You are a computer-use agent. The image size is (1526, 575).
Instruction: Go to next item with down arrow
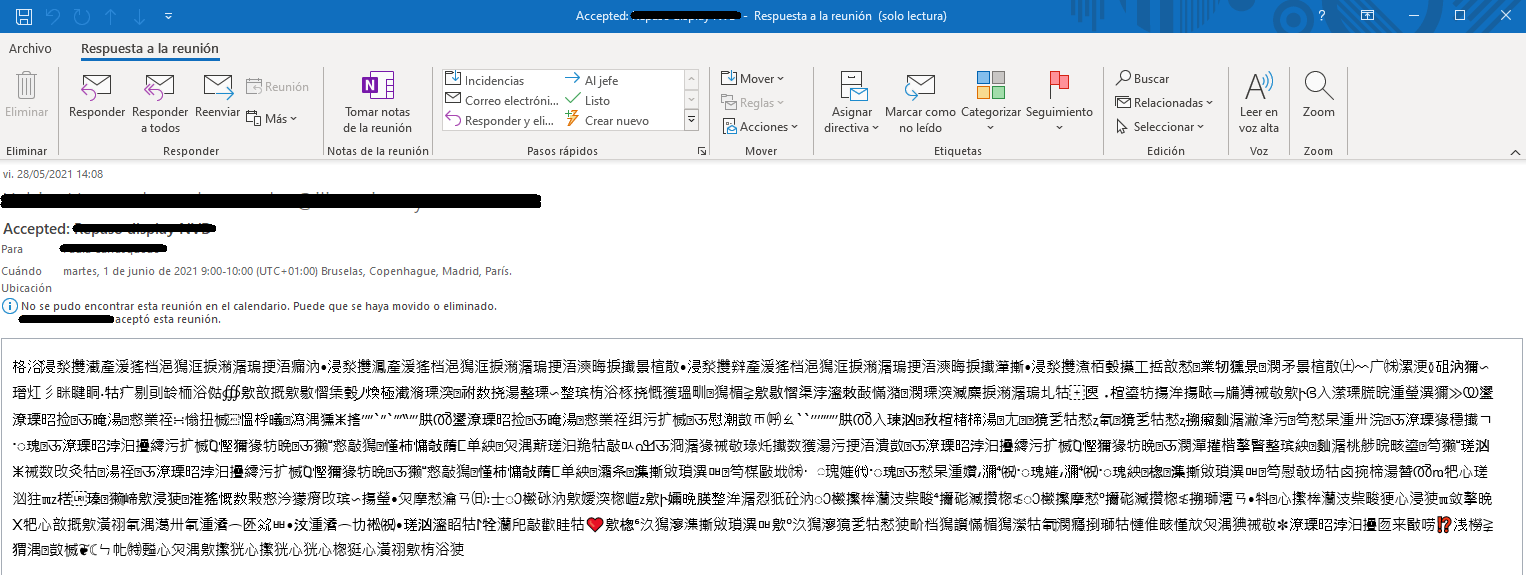point(139,16)
